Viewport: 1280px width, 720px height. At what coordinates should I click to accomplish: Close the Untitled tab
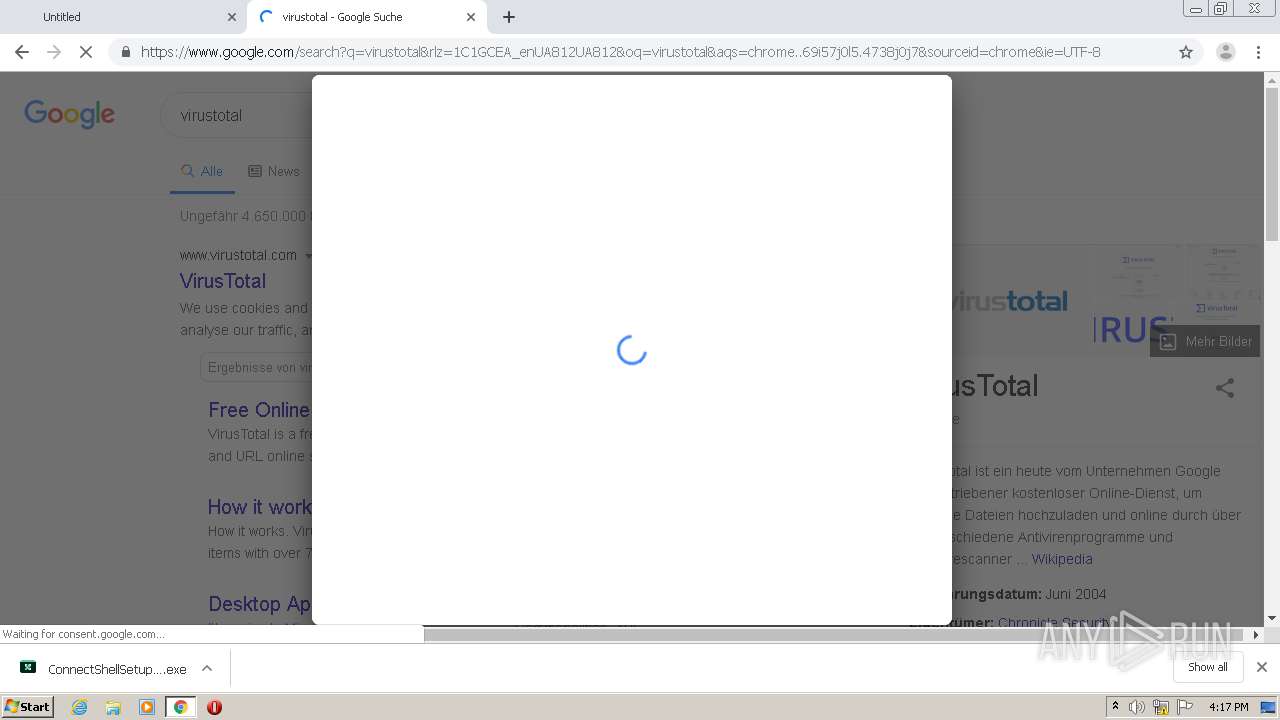coord(231,17)
